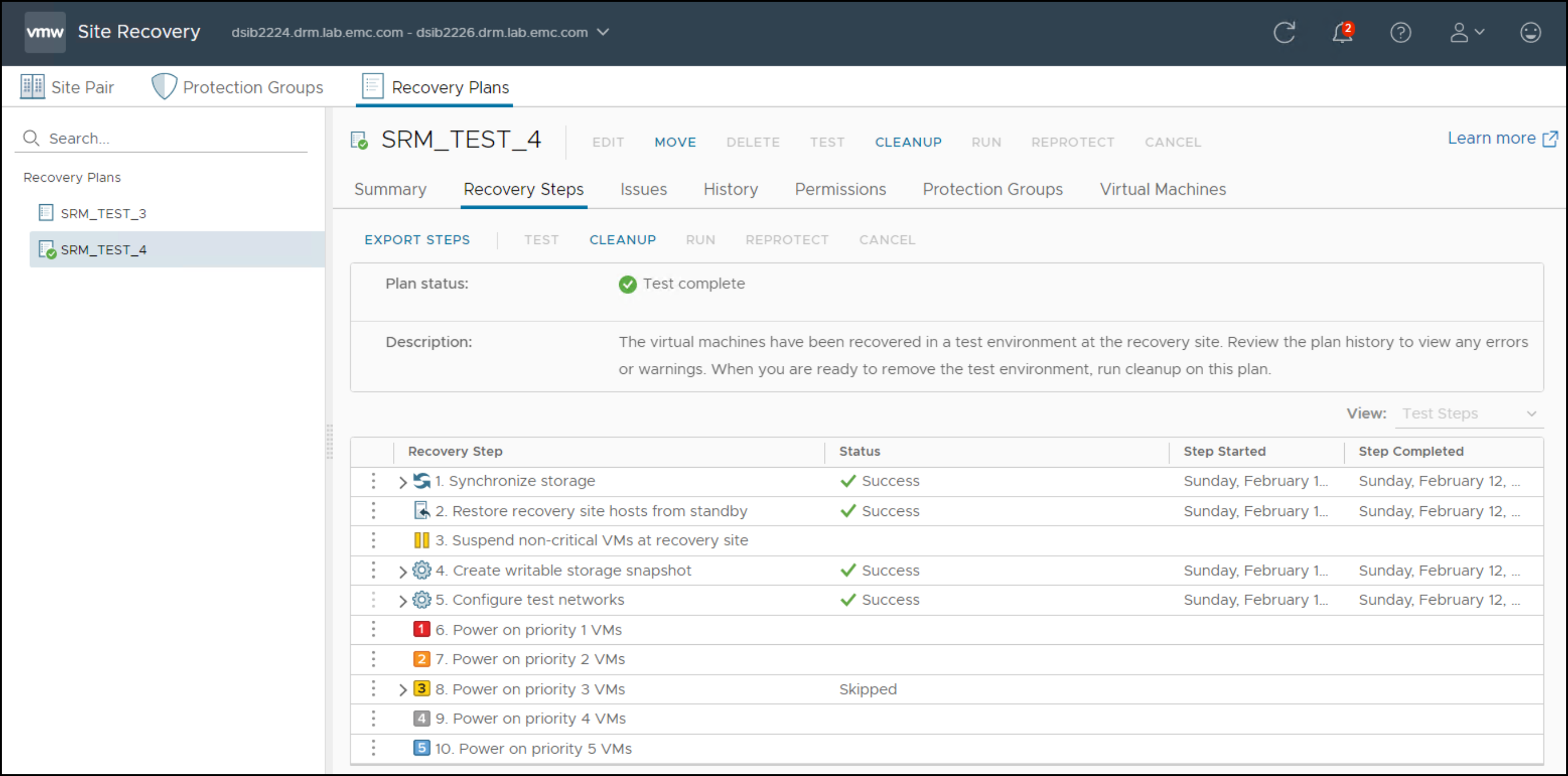The width and height of the screenshot is (1568, 776).
Task: Open the plan's Protection Groups sub-tab
Action: coord(992,189)
